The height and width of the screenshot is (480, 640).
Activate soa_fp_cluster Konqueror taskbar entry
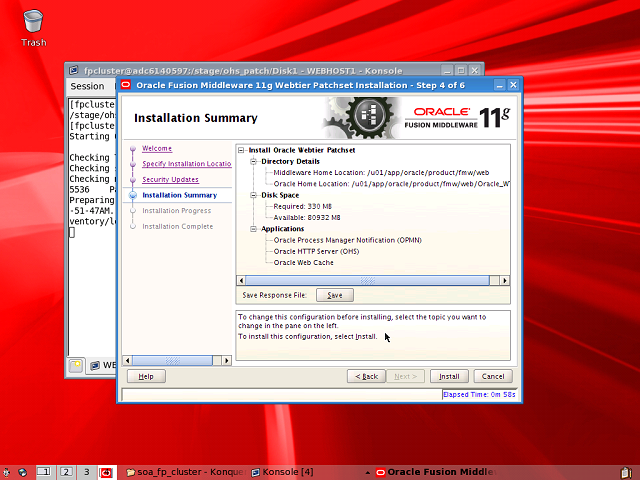185,472
